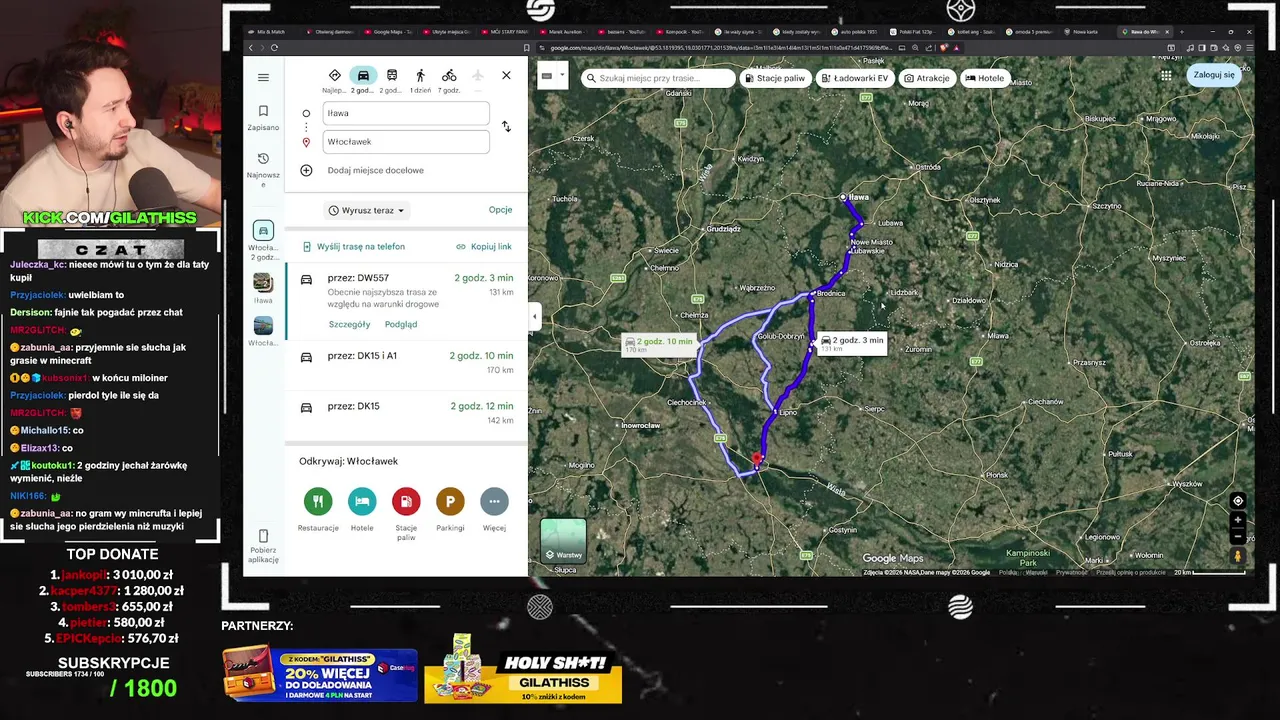Click the 2 godz. 3 min route label on the map
This screenshot has width=1280, height=720.
(x=852, y=343)
